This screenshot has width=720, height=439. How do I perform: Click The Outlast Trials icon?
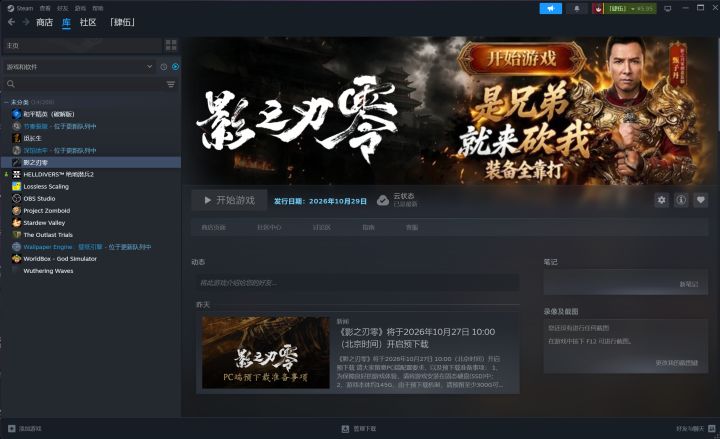(x=17, y=235)
